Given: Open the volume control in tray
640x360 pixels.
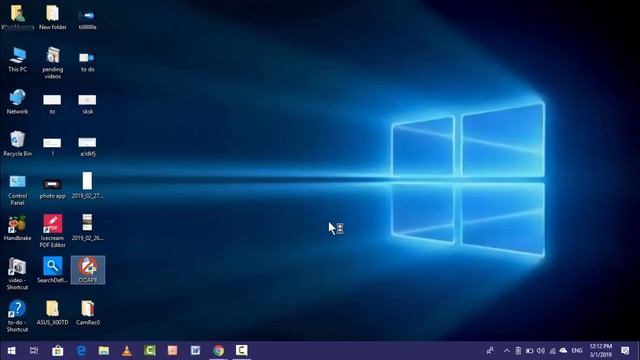Looking at the screenshot, I should (x=541, y=351).
